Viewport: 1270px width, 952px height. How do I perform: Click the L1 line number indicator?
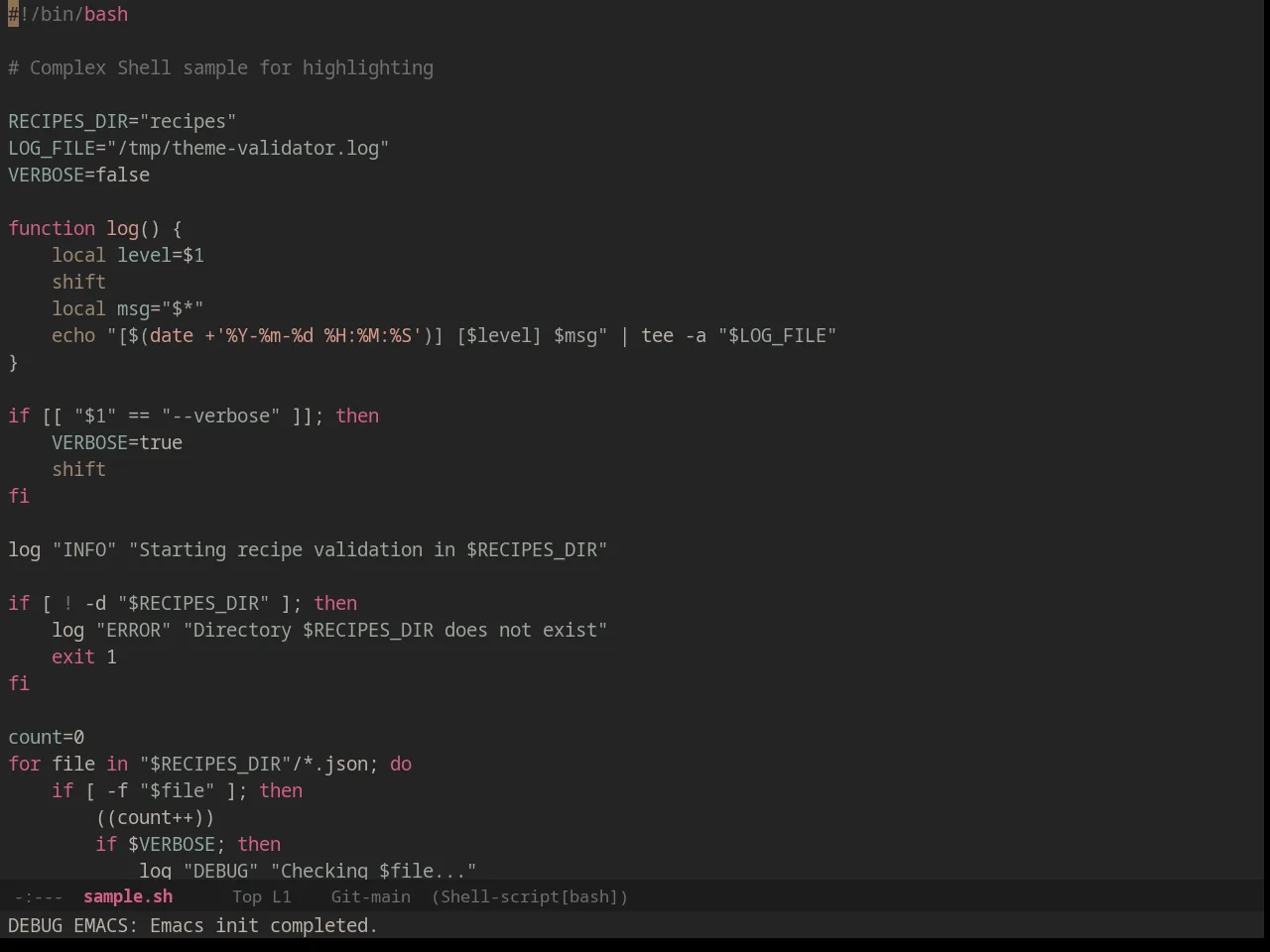pos(282,896)
